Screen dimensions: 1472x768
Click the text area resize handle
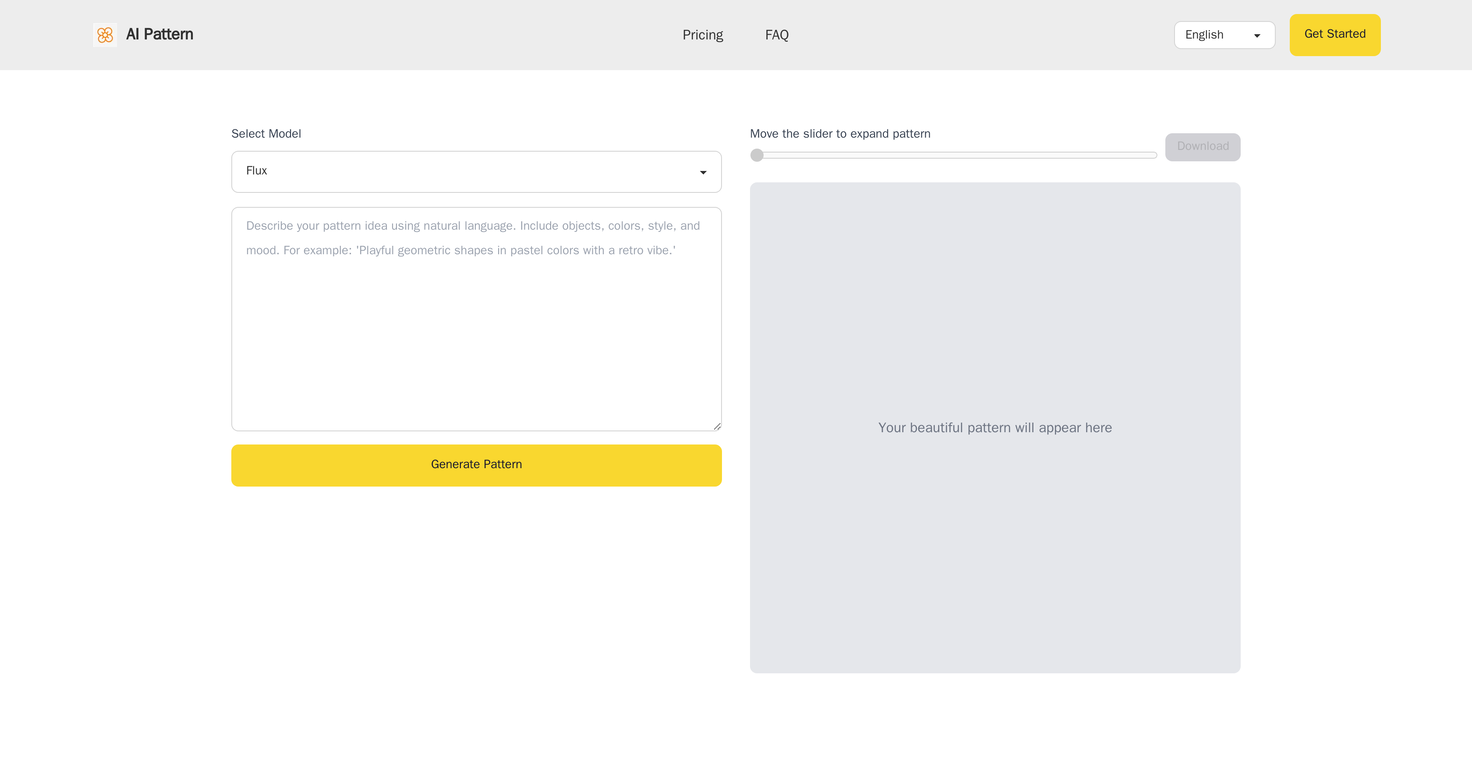(x=716, y=426)
